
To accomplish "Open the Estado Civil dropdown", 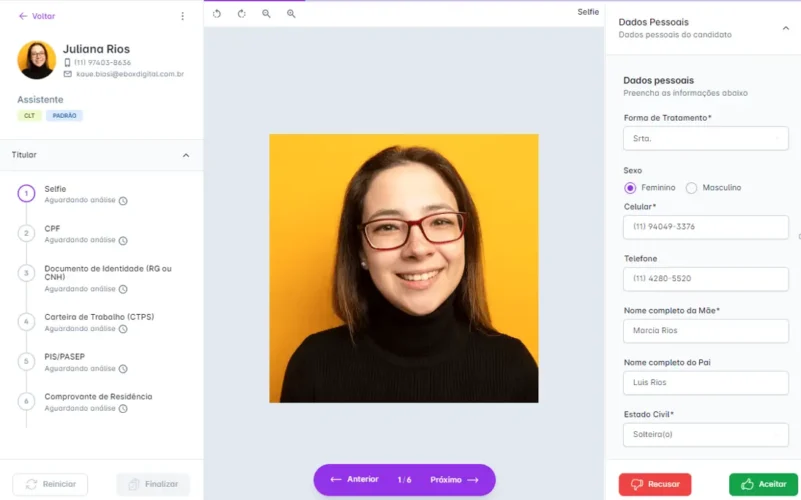I will (x=705, y=435).
